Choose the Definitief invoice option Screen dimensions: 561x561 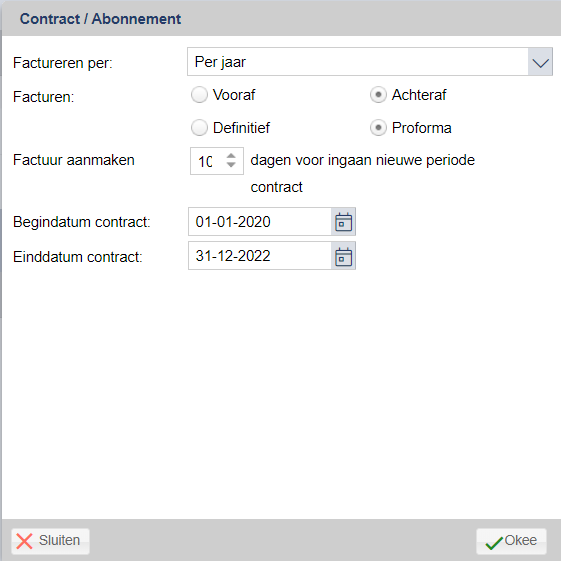click(199, 128)
